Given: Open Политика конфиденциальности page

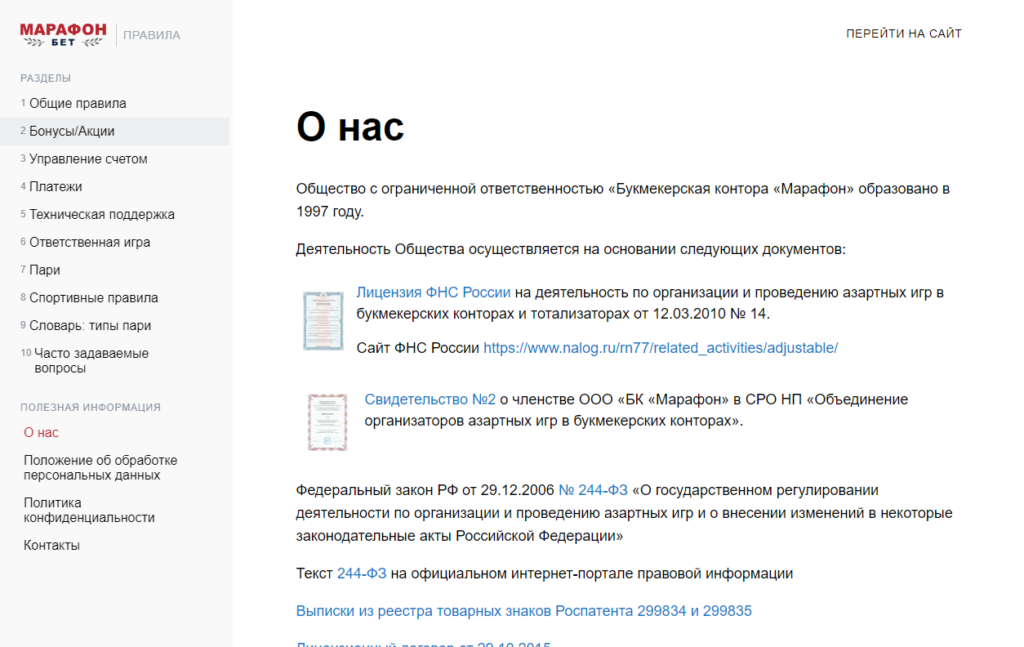Looking at the screenshot, I should tap(89, 510).
